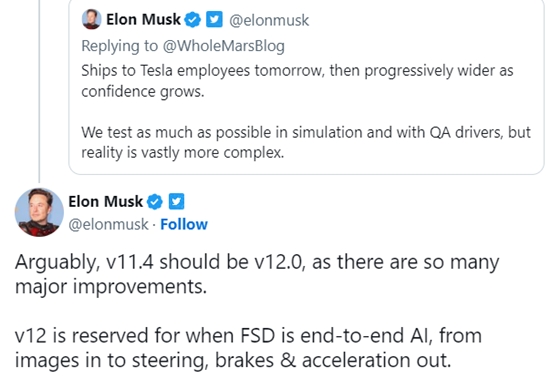Screen dimensions: 550x378
Task: Open the large Elon Musk profile picture
Action: pyautogui.click(x=39, y=212)
